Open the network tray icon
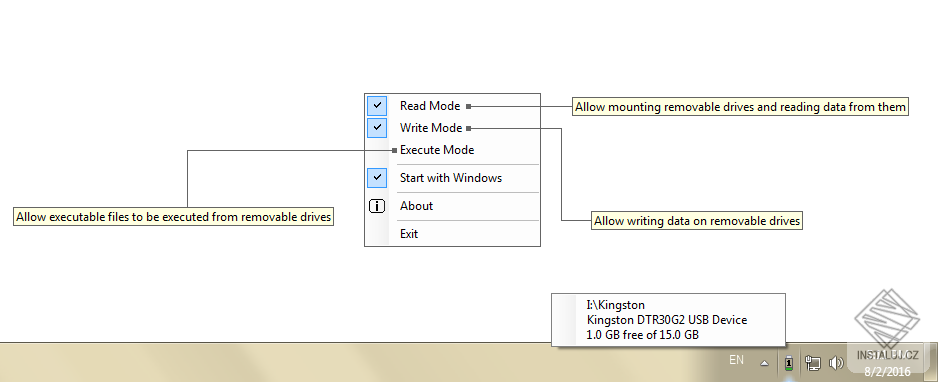938x382 pixels. (812, 362)
